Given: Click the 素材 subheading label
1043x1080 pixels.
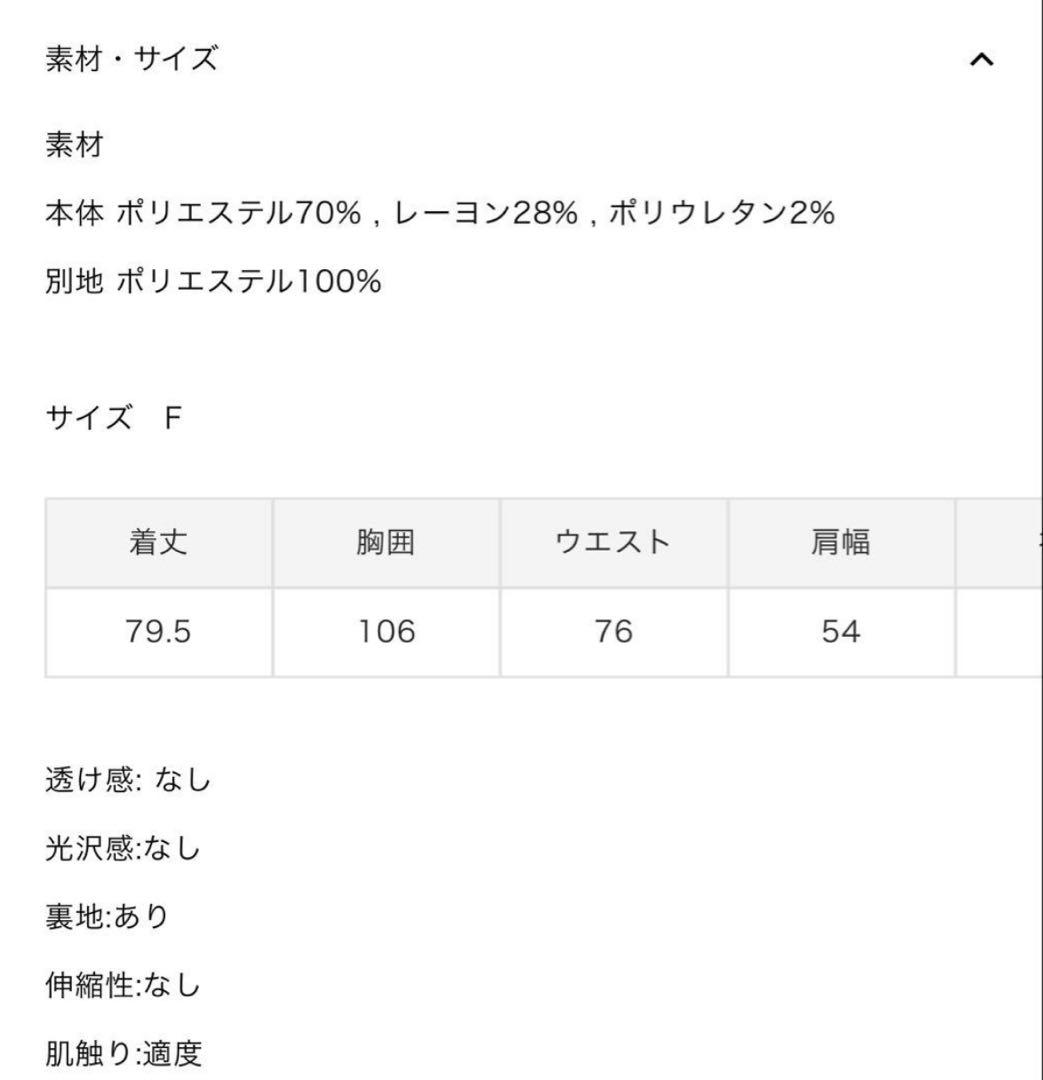Looking at the screenshot, I should pos(75,146).
